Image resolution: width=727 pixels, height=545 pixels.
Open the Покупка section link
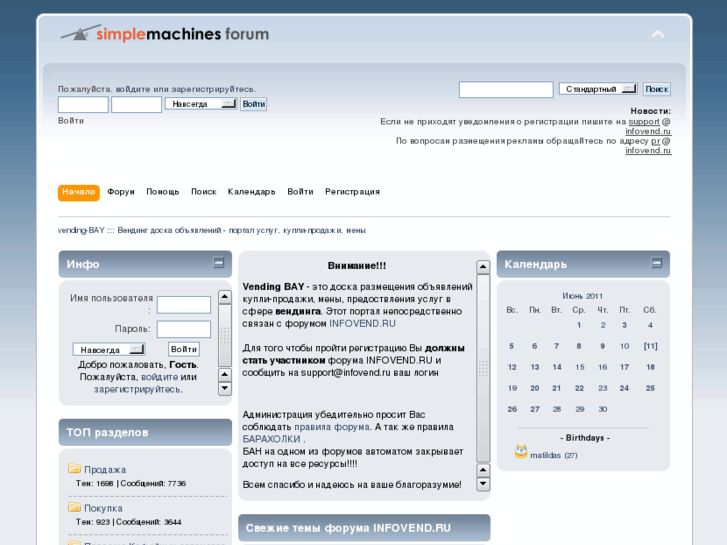(103, 508)
